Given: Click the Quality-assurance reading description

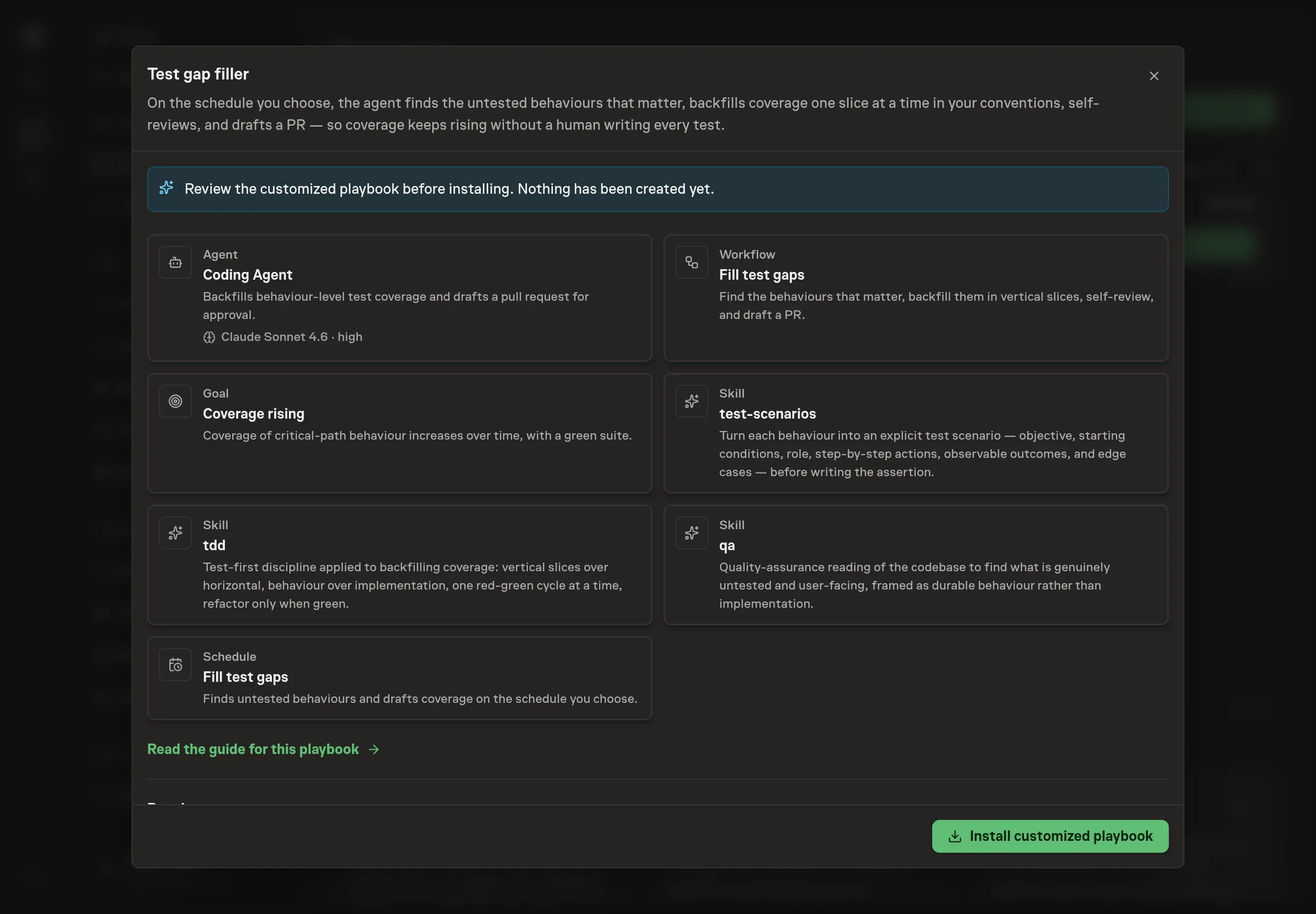Looking at the screenshot, I should coord(914,585).
